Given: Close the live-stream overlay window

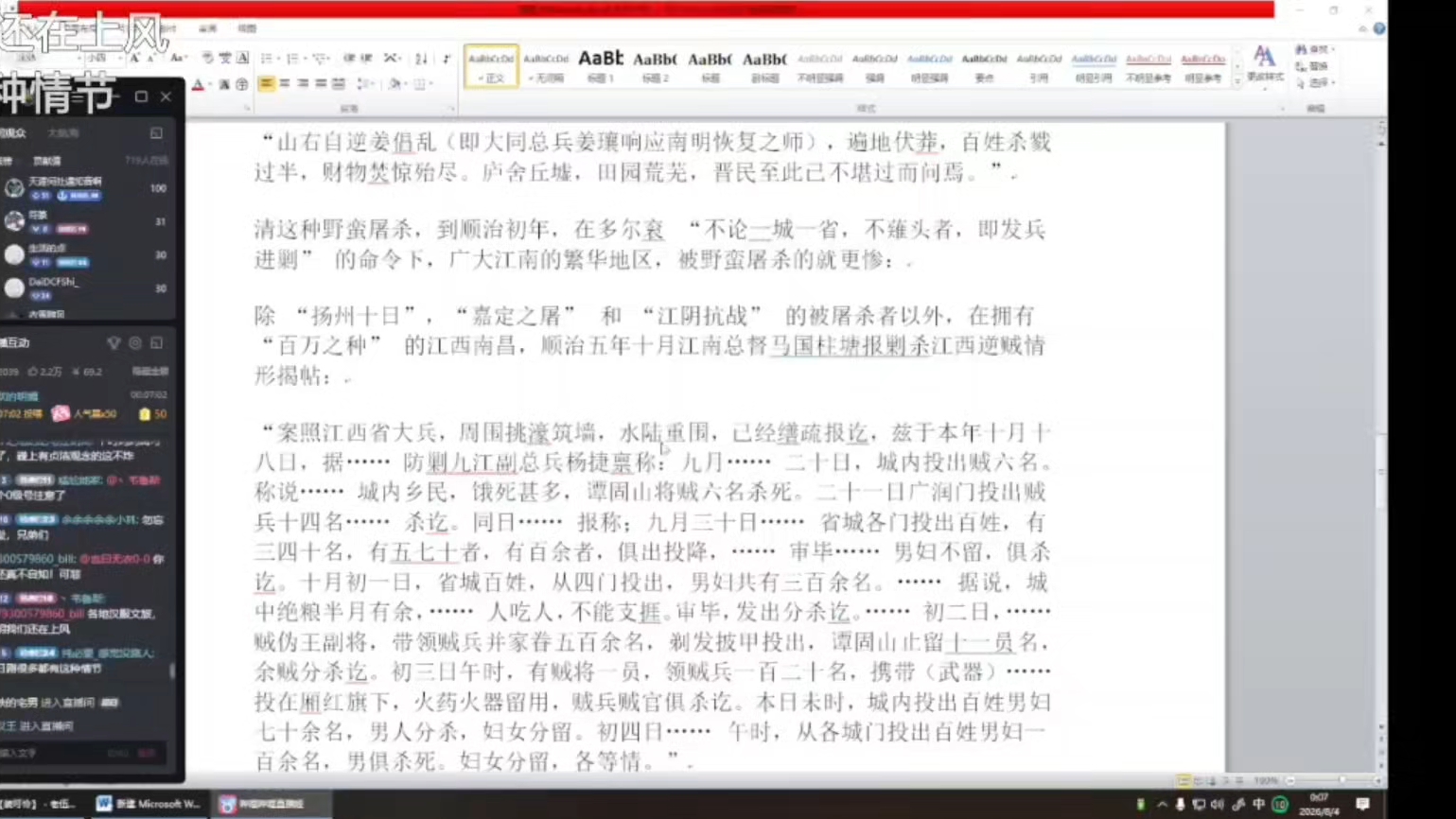Looking at the screenshot, I should tap(166, 96).
